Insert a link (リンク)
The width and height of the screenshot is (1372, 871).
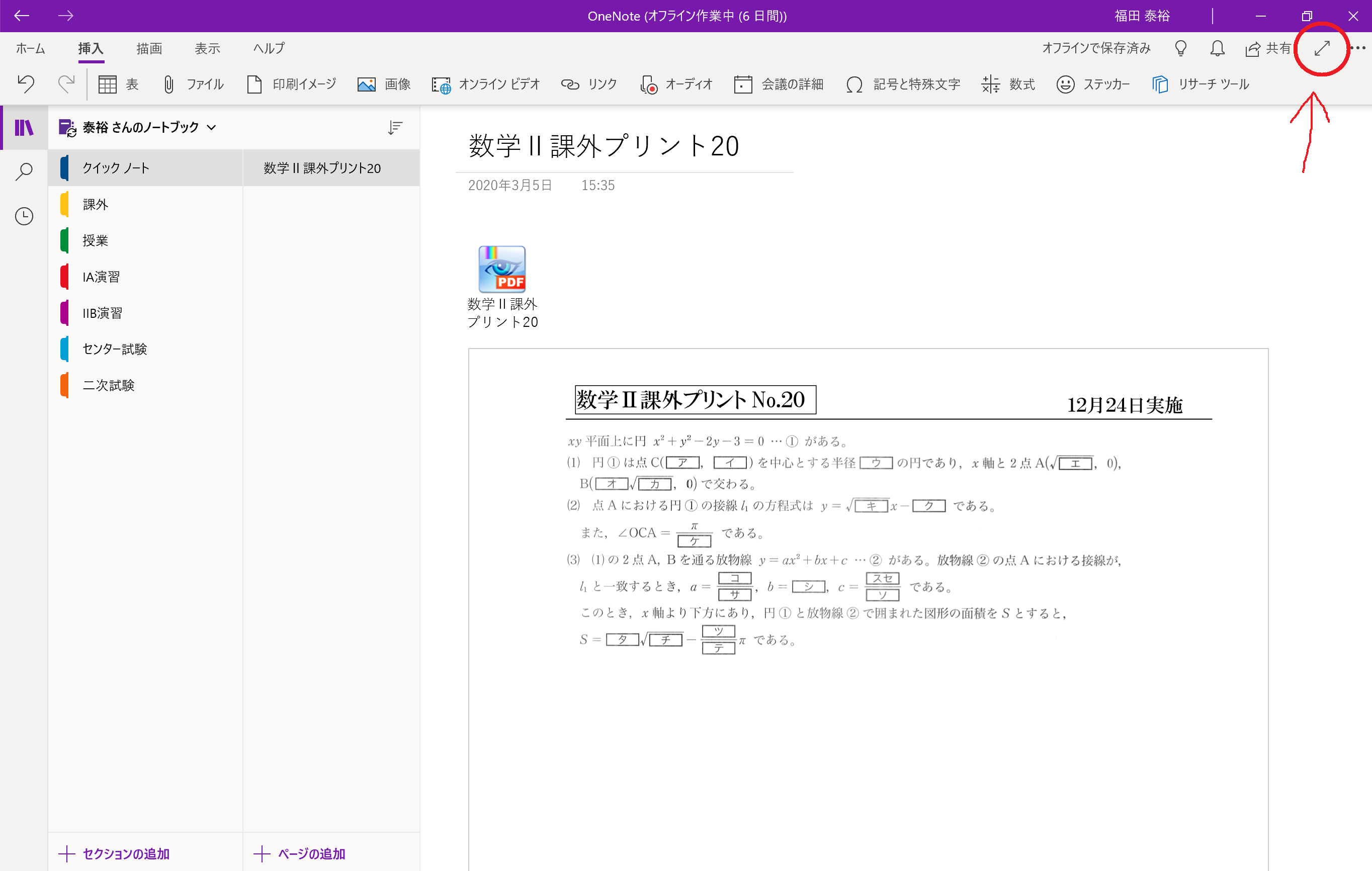coord(588,84)
